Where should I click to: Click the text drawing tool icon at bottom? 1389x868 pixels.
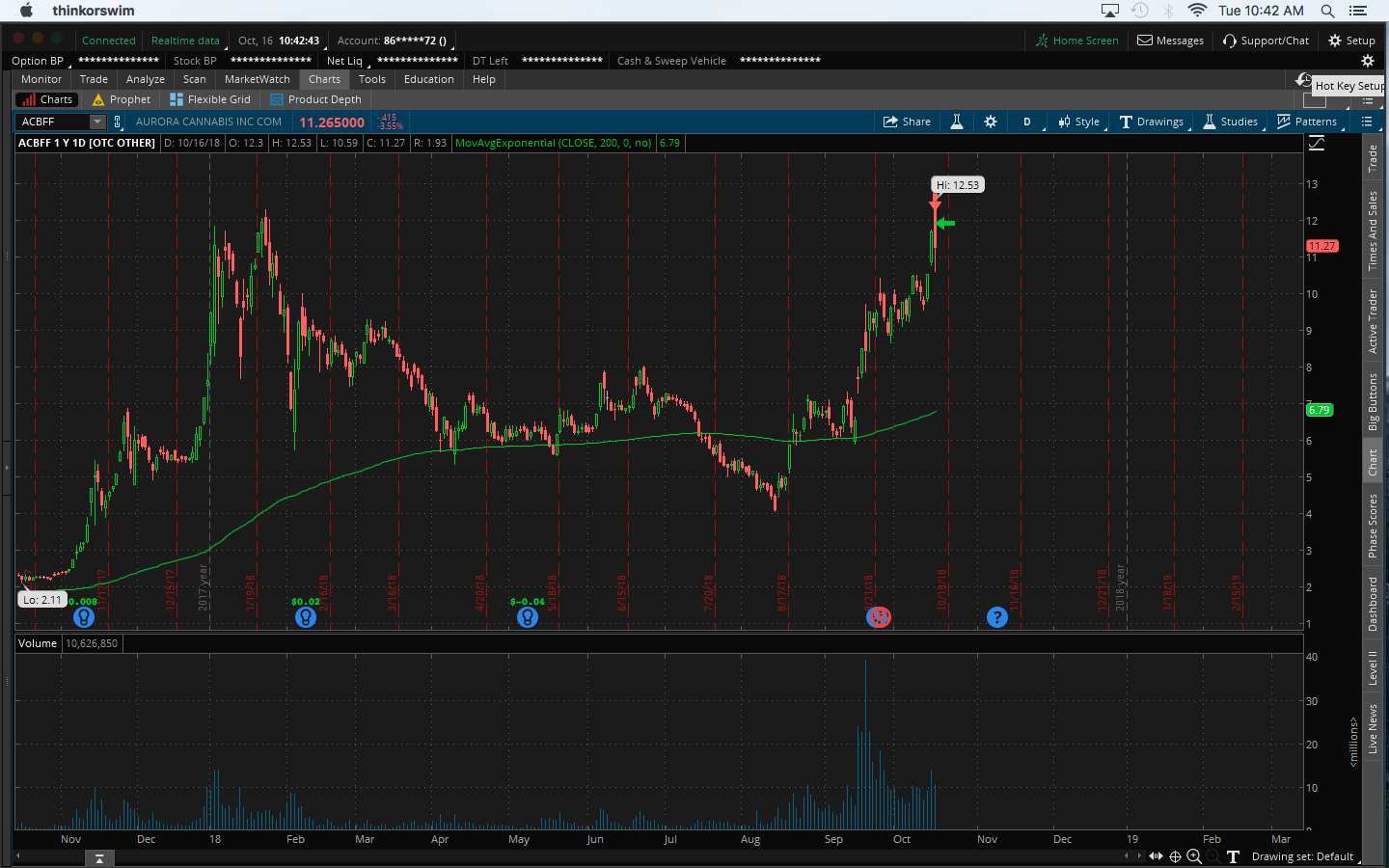click(x=1233, y=856)
